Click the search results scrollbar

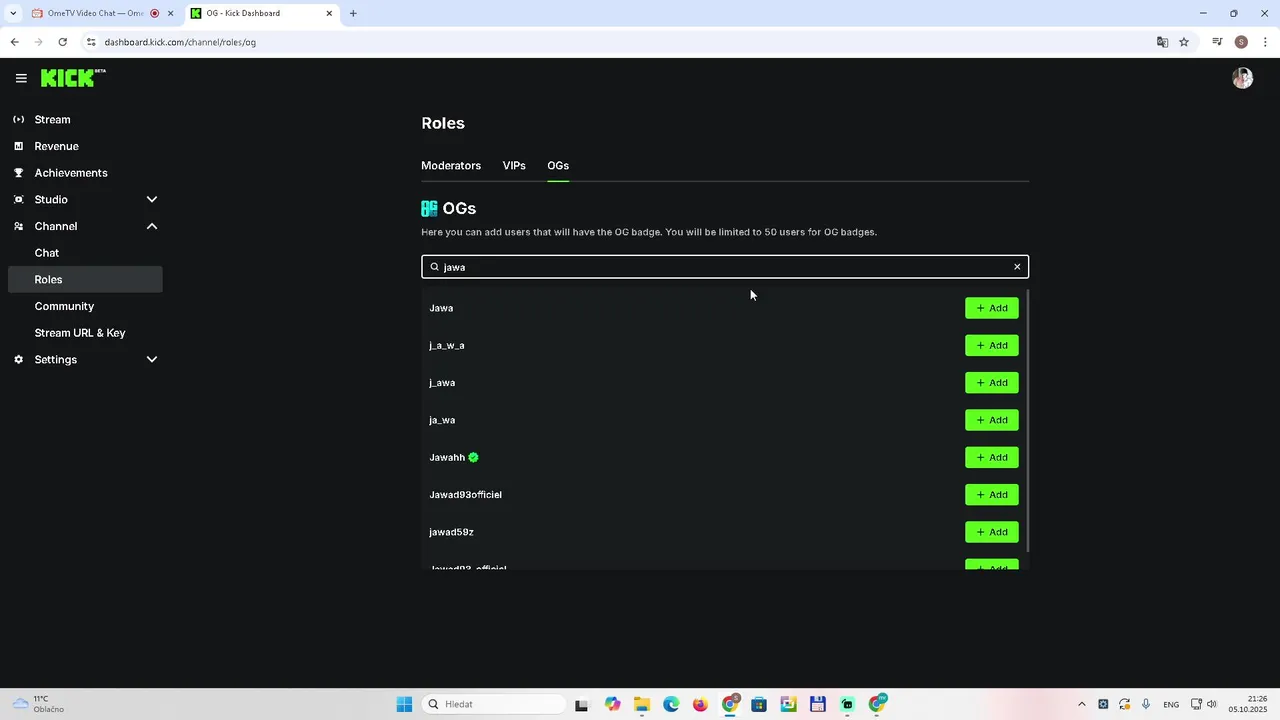pos(1027,420)
